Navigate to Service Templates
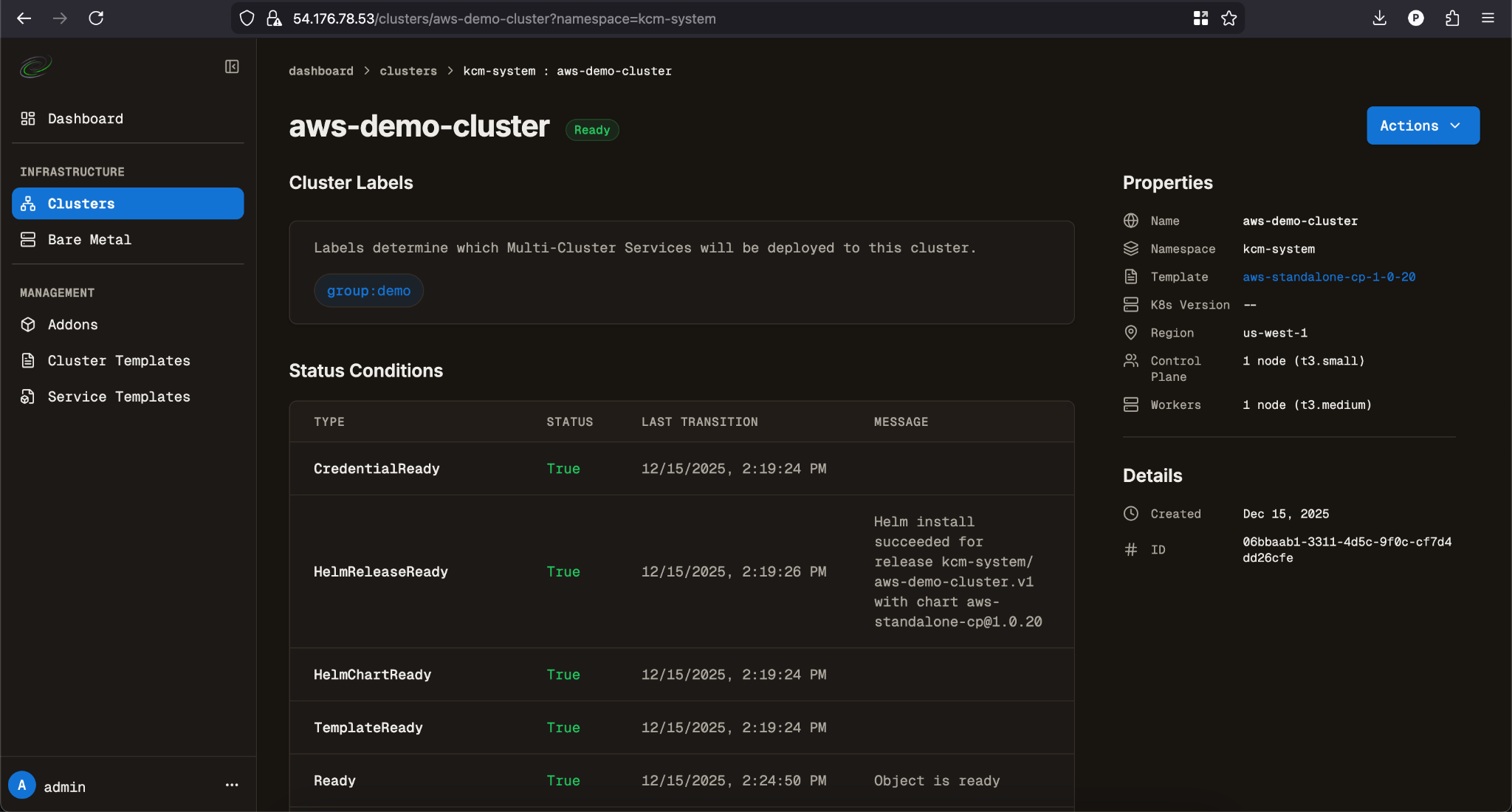 (118, 397)
